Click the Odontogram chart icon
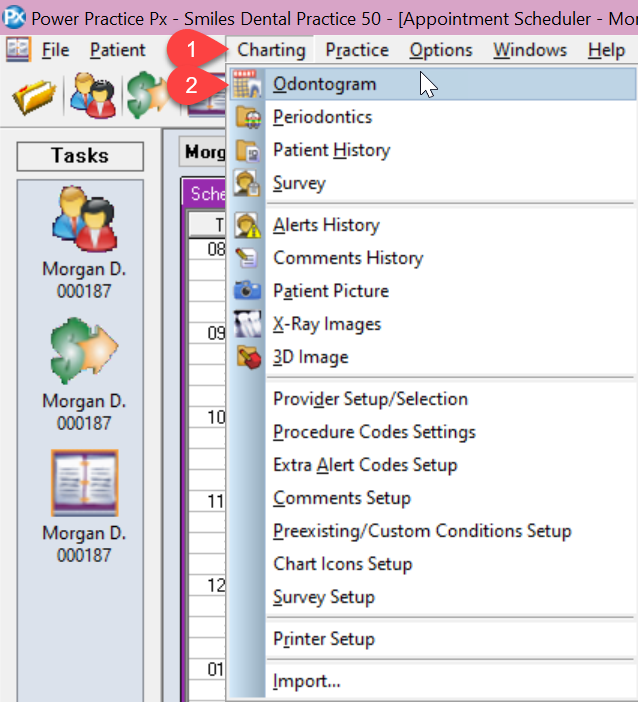638x702 pixels. click(x=247, y=84)
